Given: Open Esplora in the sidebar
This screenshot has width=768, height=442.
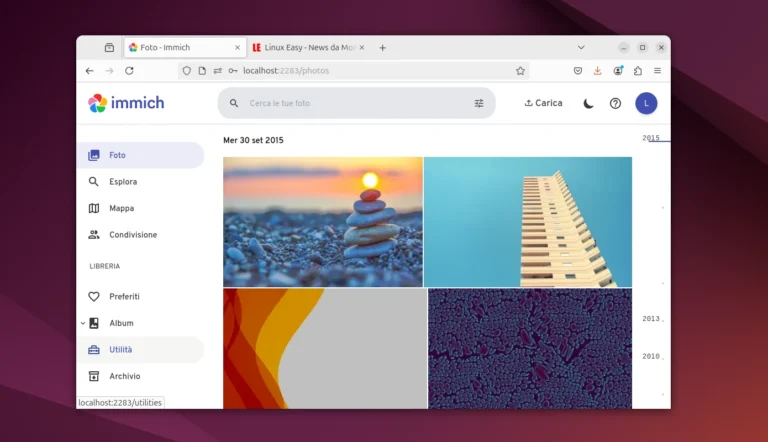Looking at the screenshot, I should [123, 182].
